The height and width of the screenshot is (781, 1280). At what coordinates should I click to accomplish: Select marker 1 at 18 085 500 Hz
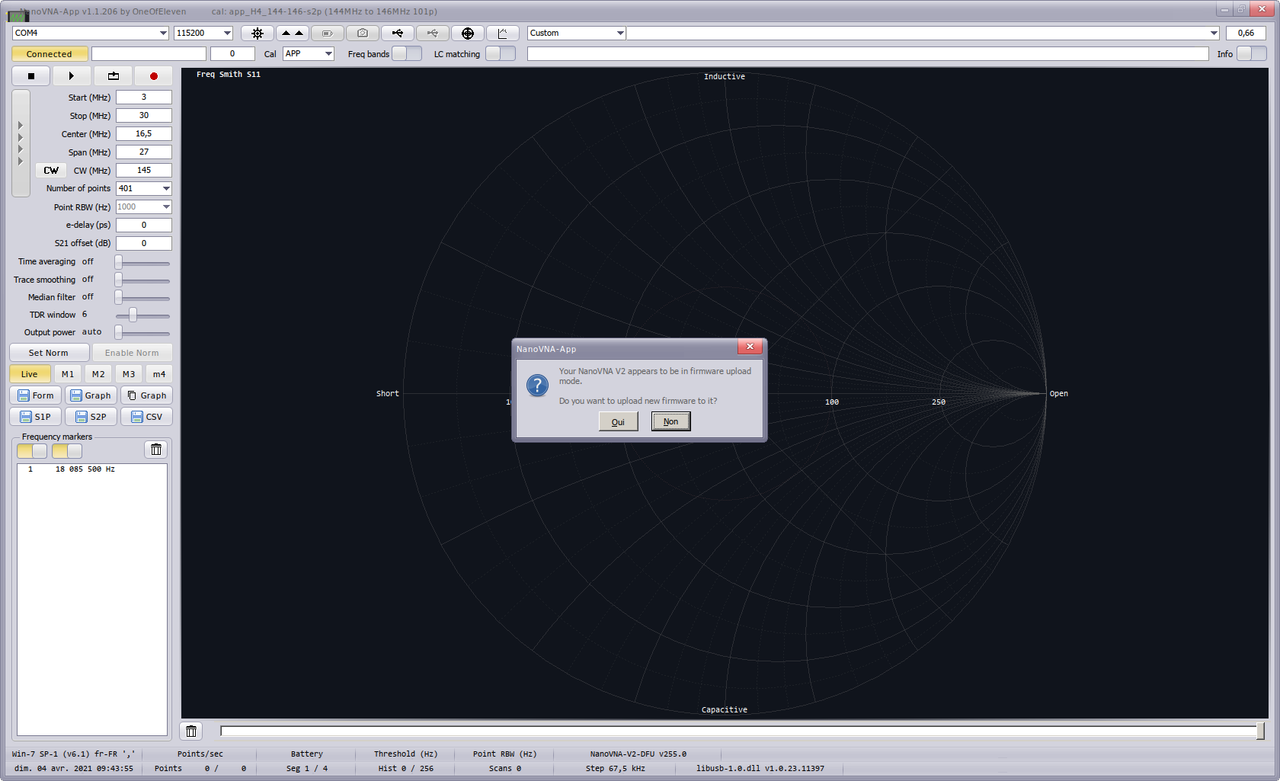(x=92, y=469)
